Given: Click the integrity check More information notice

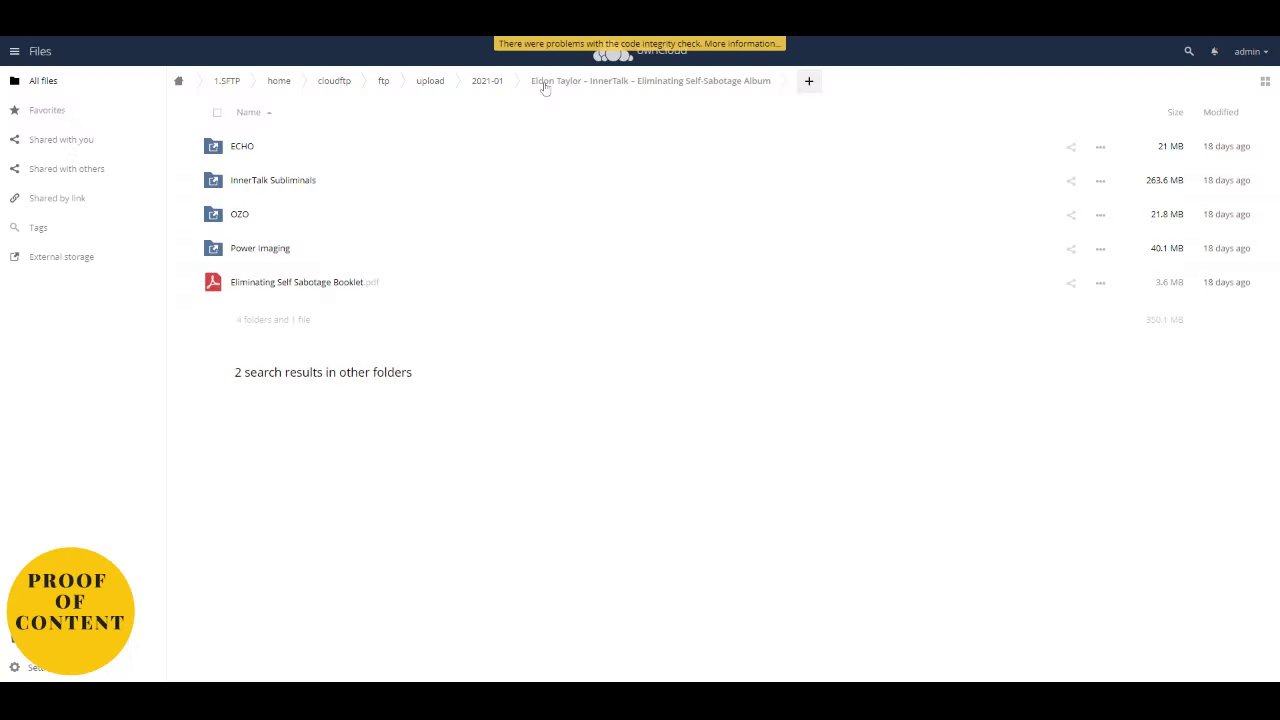Looking at the screenshot, I should click(x=640, y=44).
